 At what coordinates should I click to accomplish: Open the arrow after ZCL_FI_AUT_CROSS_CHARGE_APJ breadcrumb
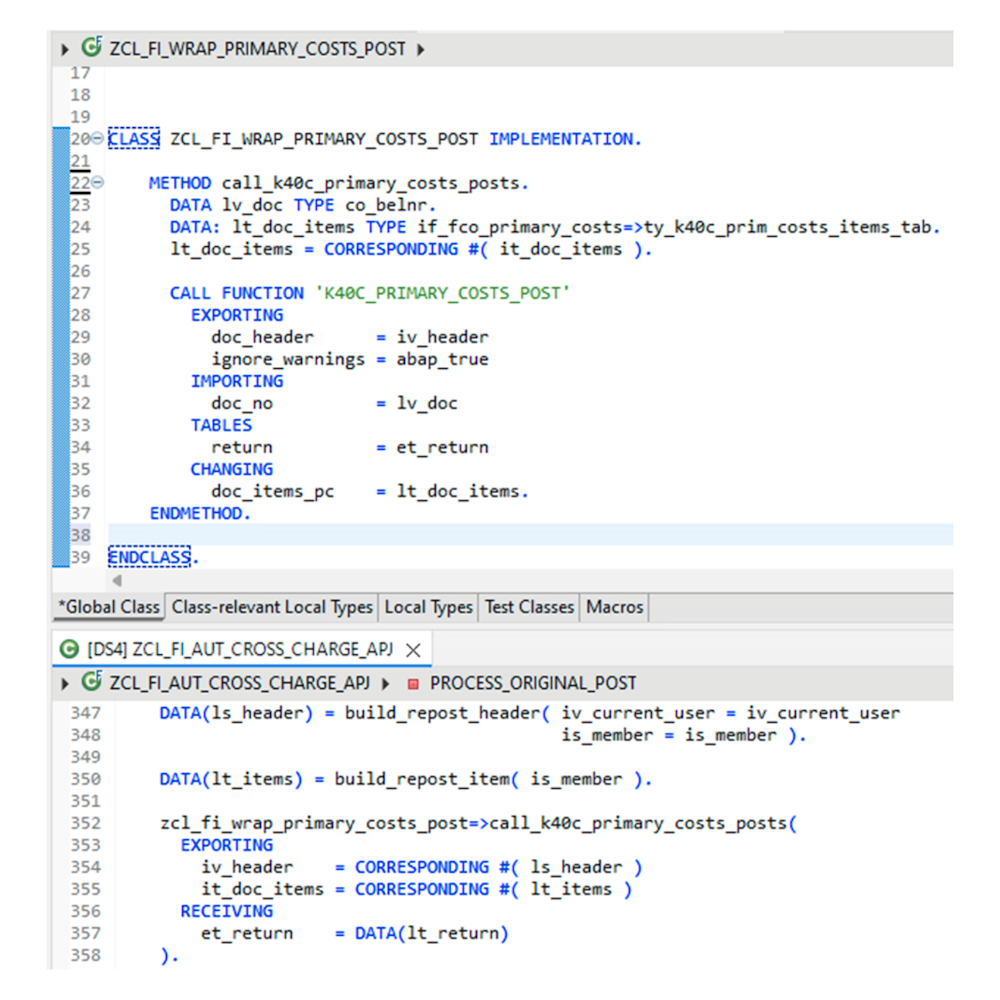(385, 684)
